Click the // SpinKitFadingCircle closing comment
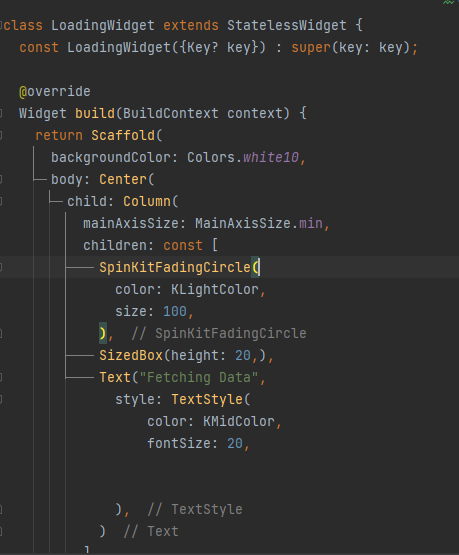The height and width of the screenshot is (555, 459). 219,333
